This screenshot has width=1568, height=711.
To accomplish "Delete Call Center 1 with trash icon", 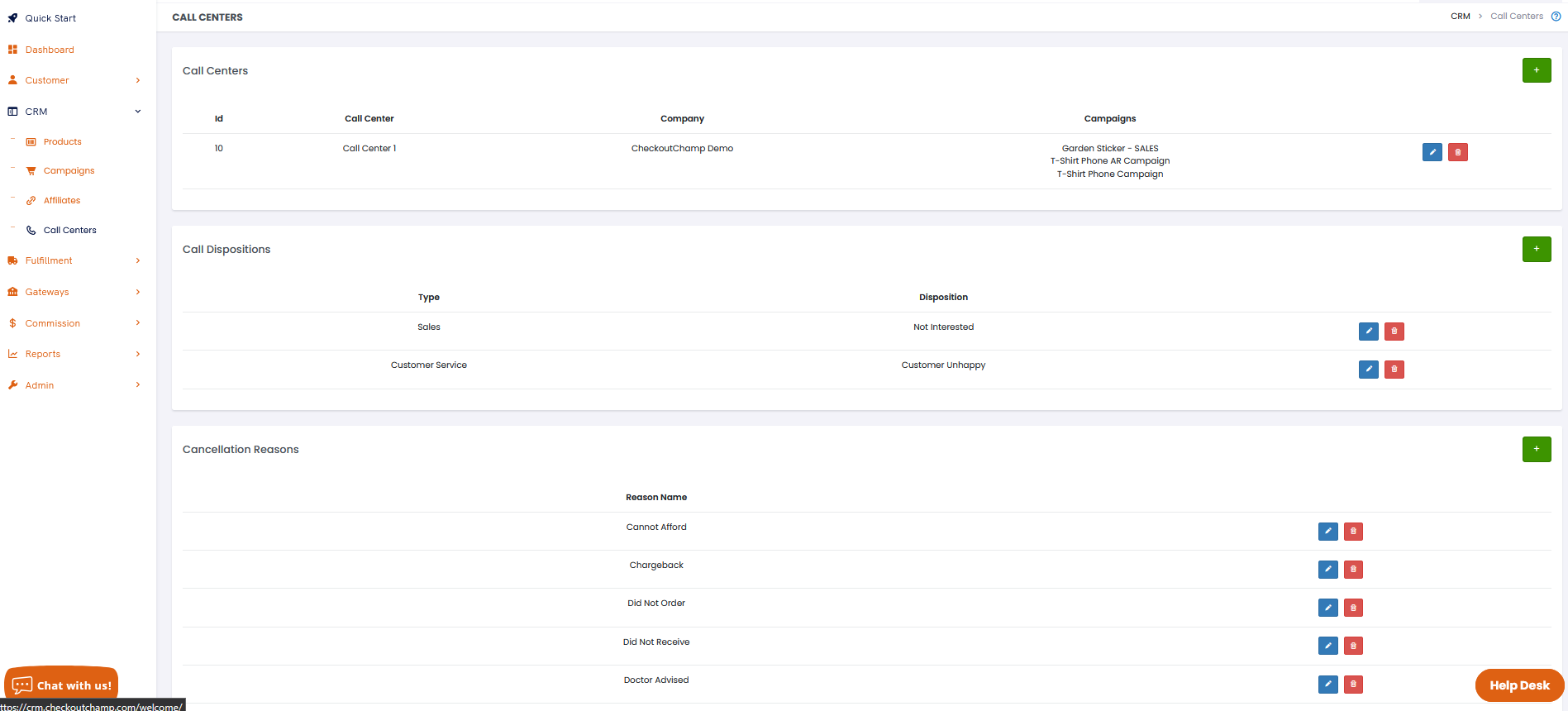I will tap(1457, 152).
